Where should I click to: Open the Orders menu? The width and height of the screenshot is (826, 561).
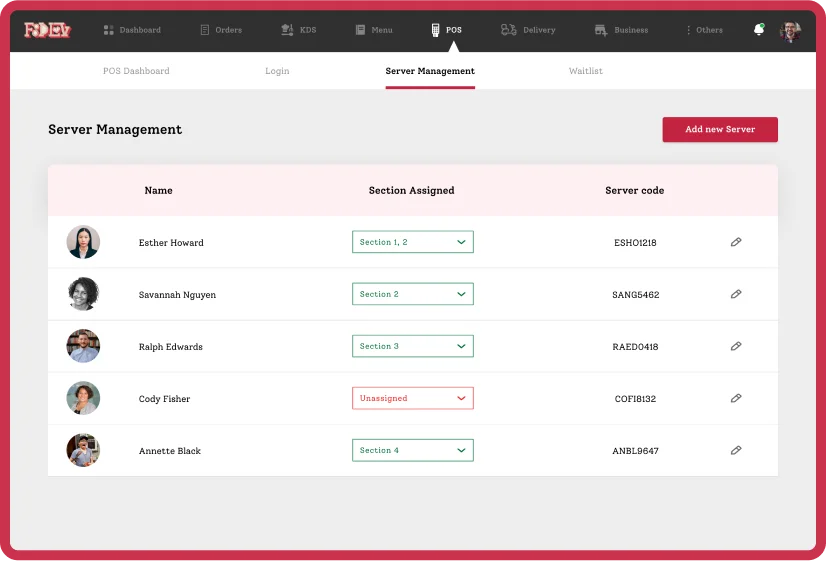221,30
